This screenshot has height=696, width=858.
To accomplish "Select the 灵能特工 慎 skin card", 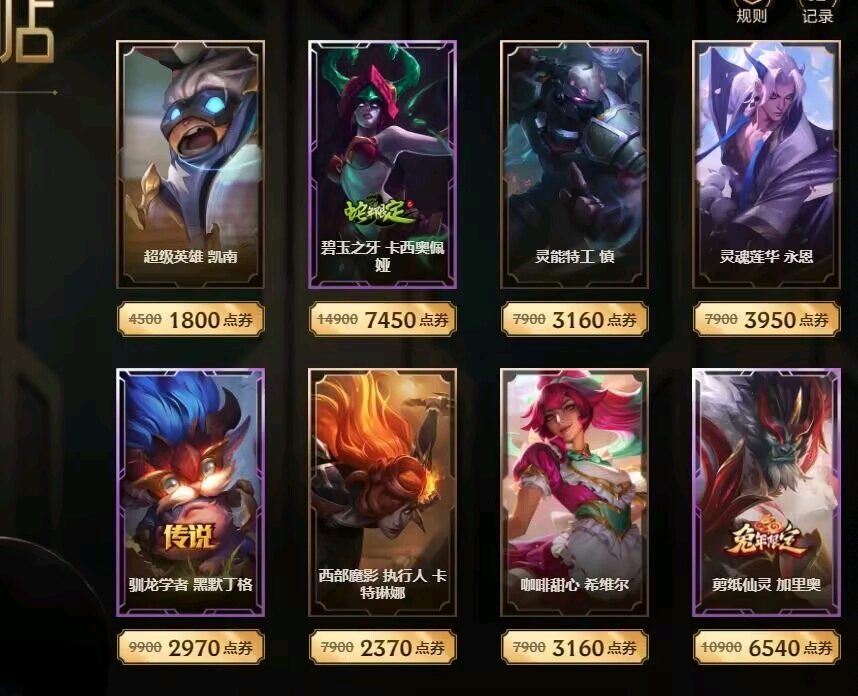I will pos(575,164).
